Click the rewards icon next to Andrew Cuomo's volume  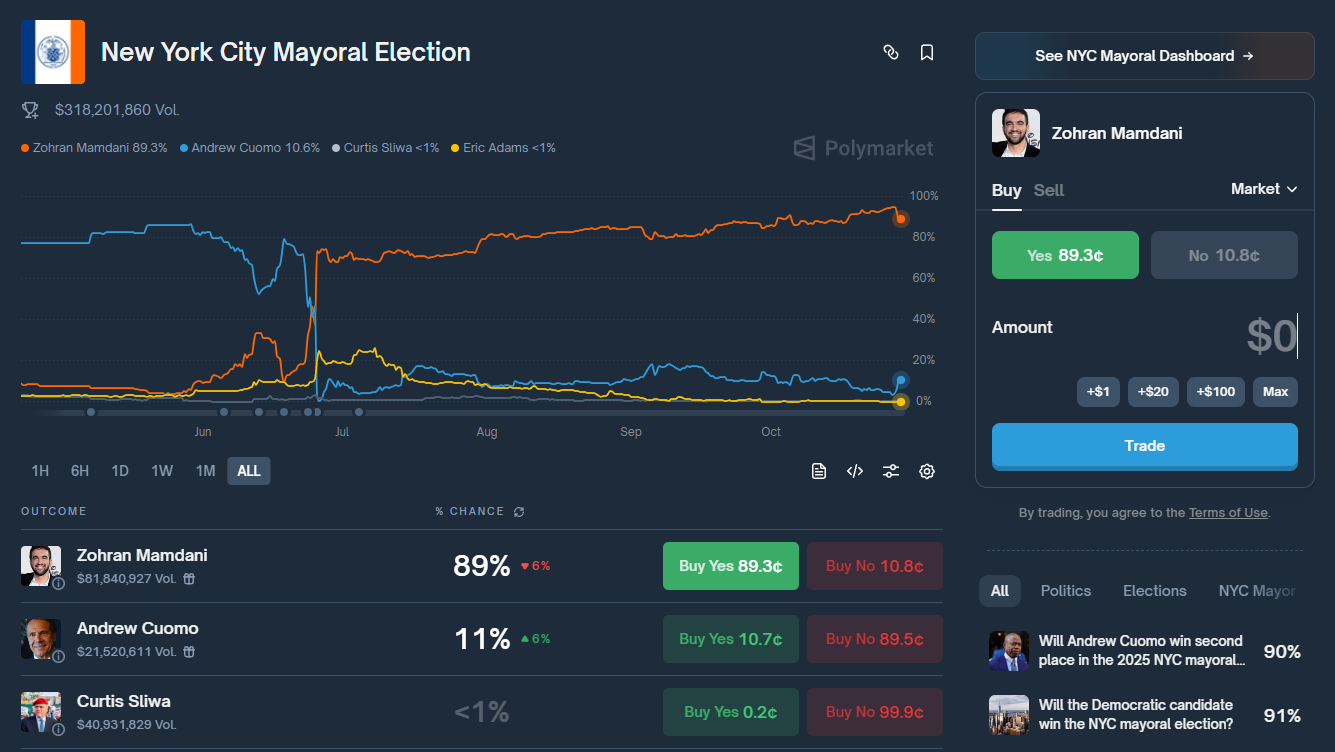[188, 651]
